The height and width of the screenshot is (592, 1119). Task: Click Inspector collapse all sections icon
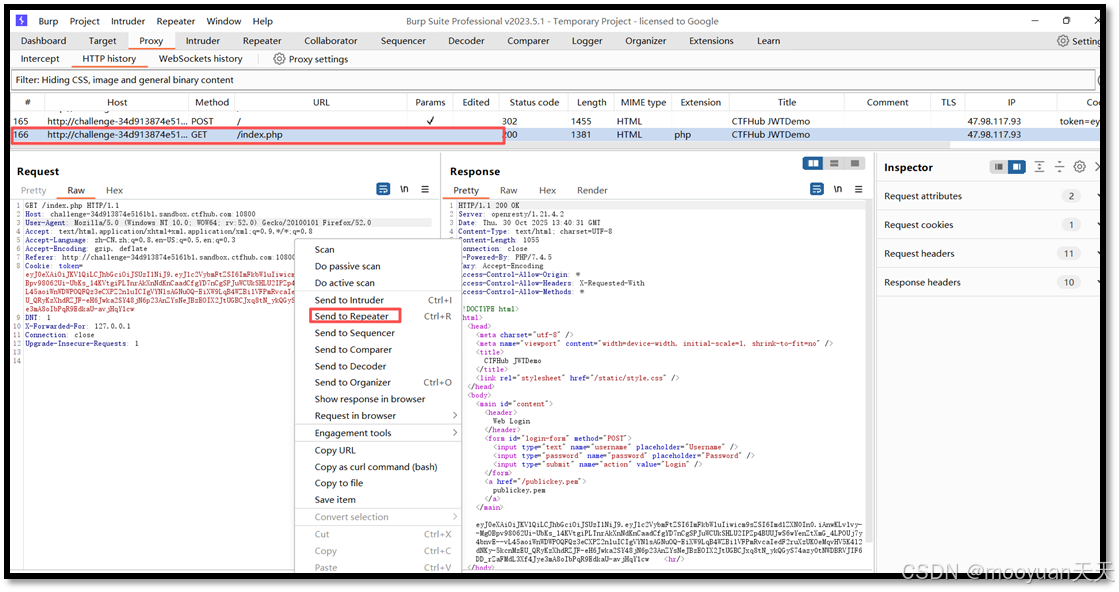[x=1059, y=167]
